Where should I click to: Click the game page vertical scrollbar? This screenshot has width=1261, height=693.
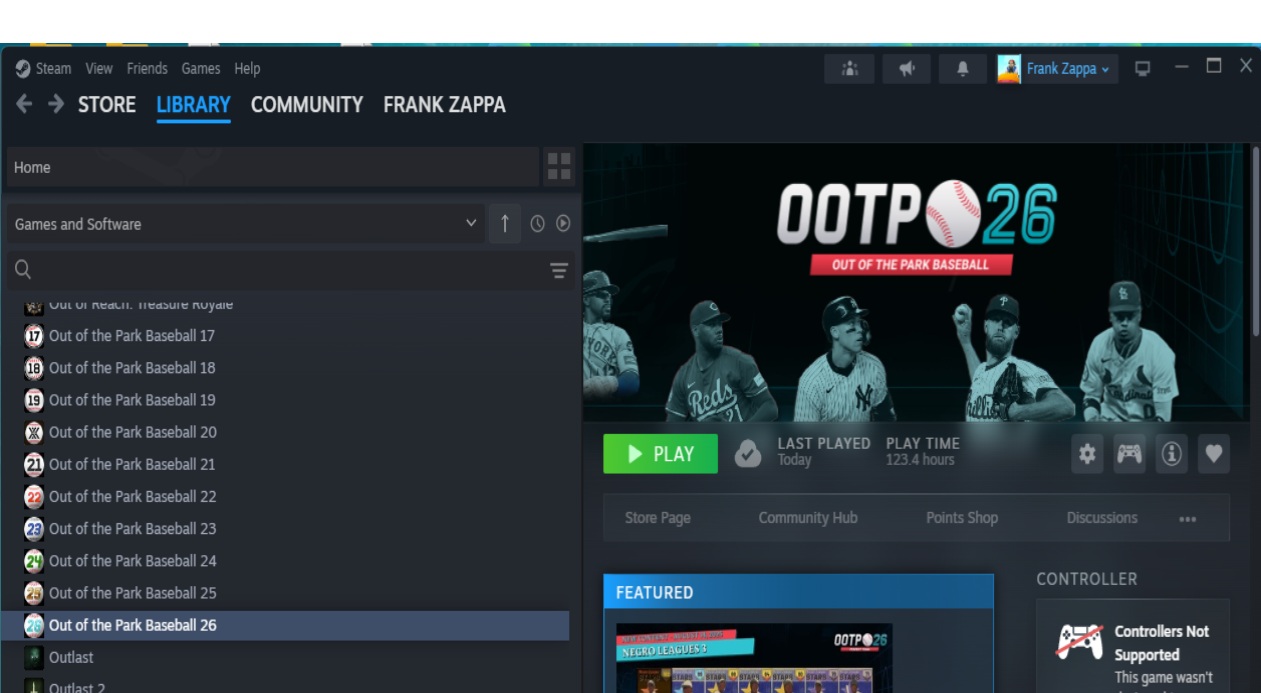point(1255,240)
